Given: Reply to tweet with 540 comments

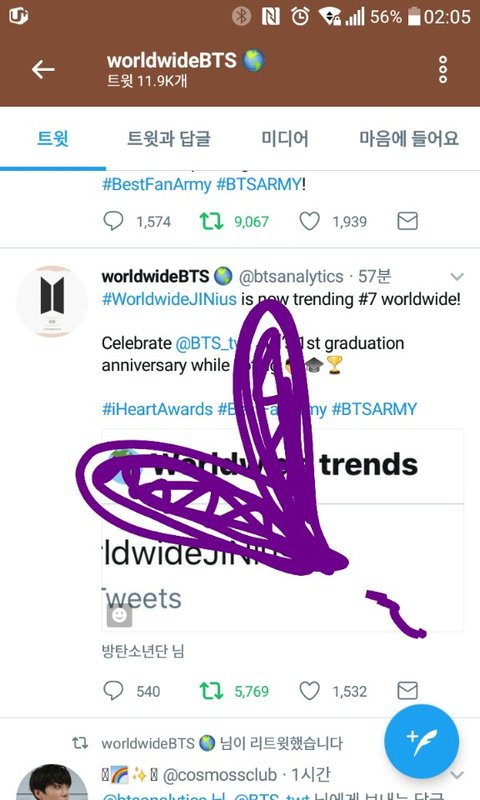Looking at the screenshot, I should [x=113, y=691].
